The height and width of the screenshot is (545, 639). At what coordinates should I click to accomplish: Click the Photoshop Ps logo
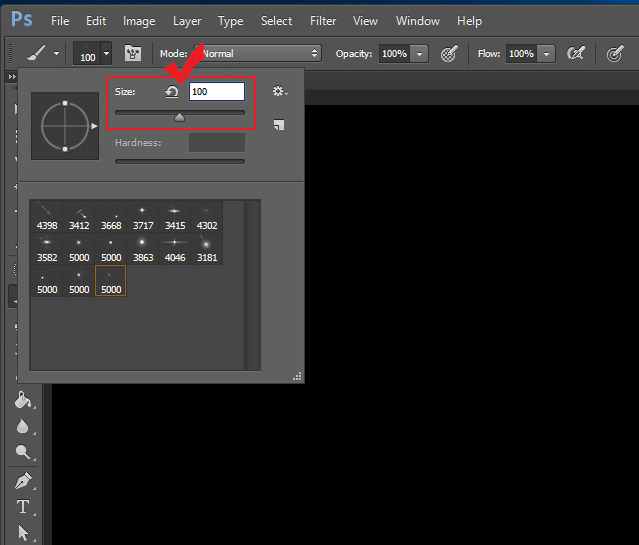(x=22, y=19)
